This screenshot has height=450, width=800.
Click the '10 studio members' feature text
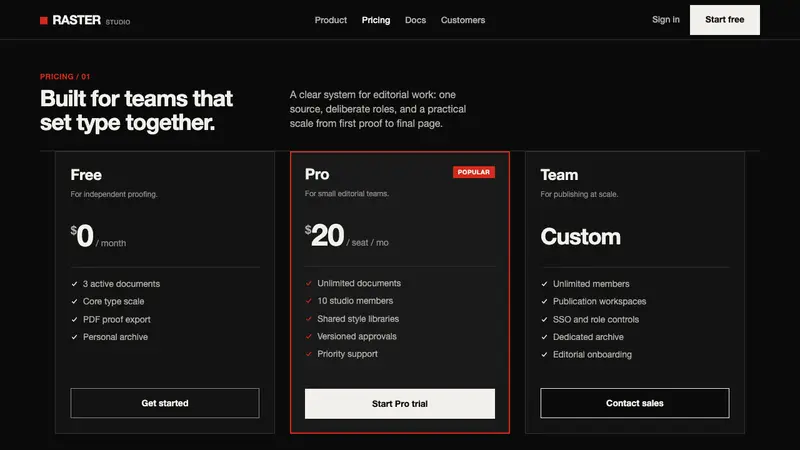(x=355, y=301)
